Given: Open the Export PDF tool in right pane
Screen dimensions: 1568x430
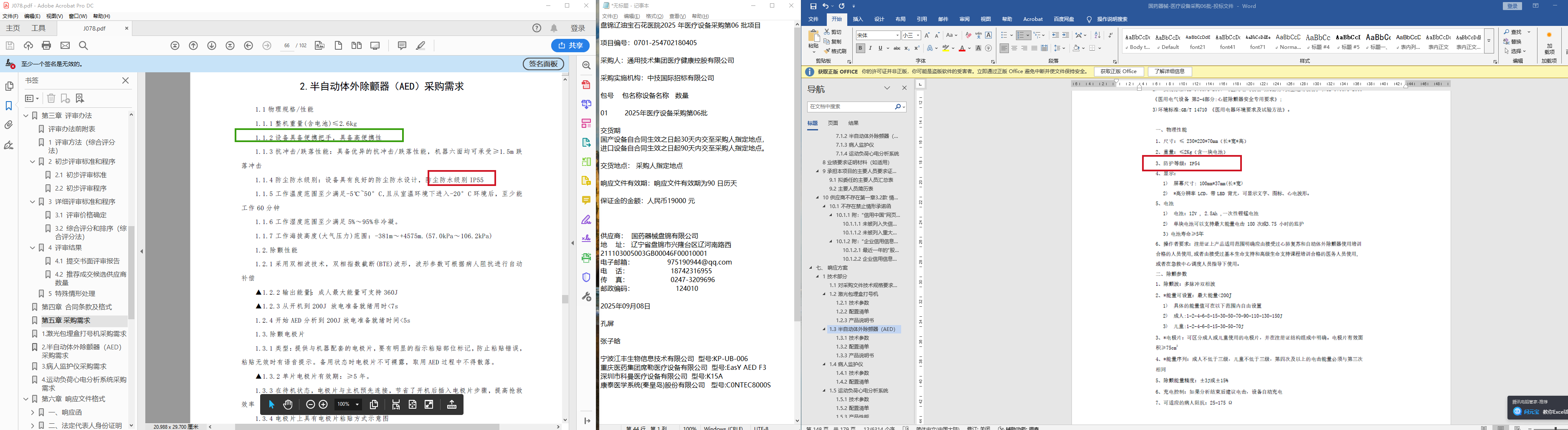Looking at the screenshot, I should click(x=586, y=142).
